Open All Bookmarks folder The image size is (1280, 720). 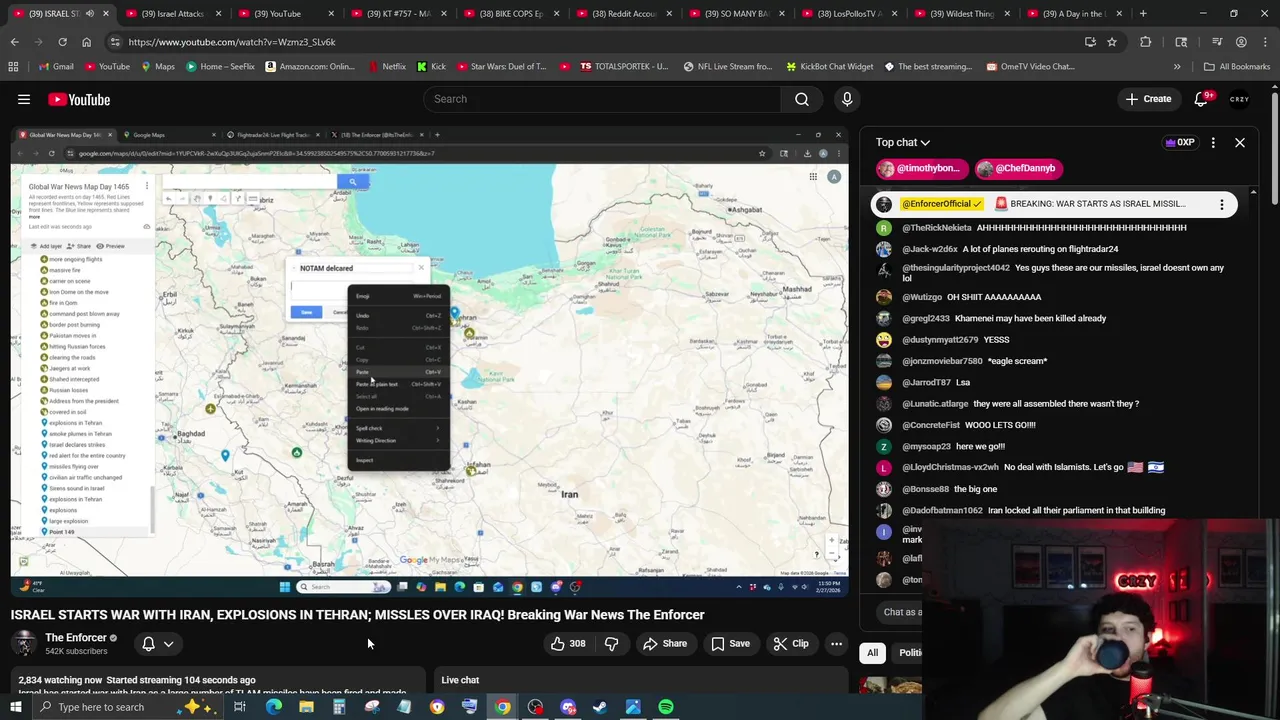click(1236, 67)
